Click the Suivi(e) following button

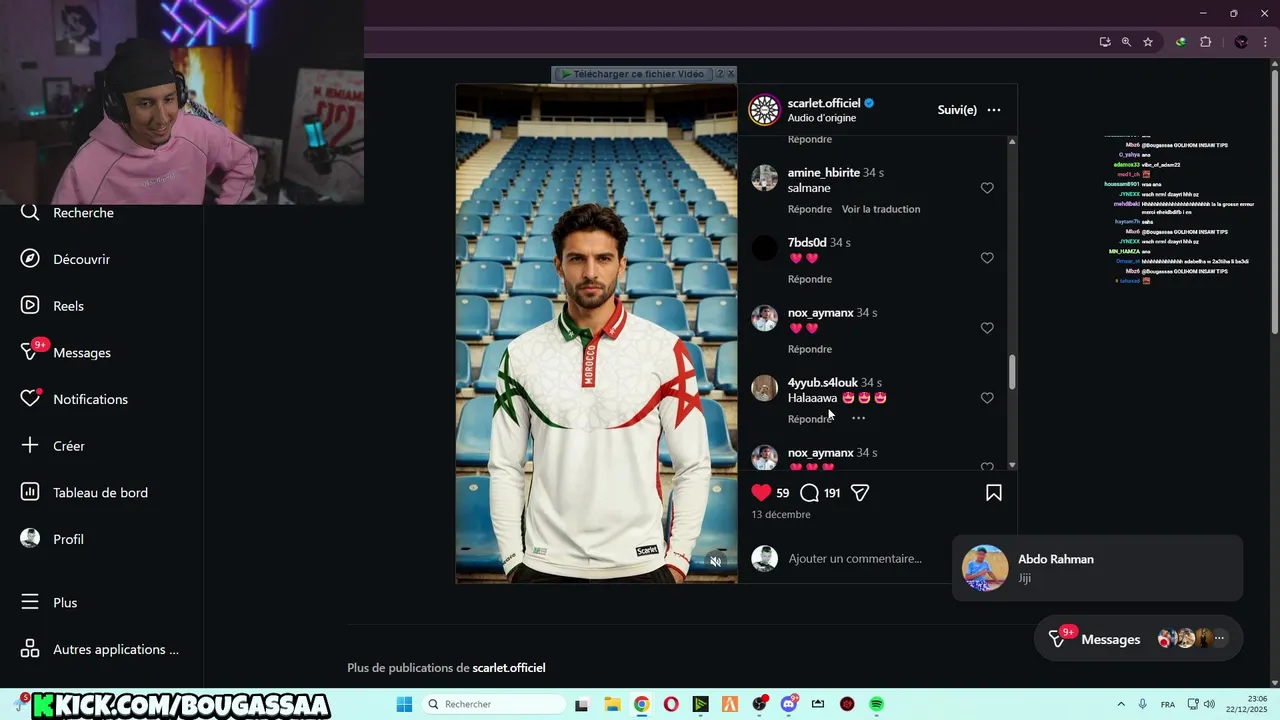tap(957, 110)
